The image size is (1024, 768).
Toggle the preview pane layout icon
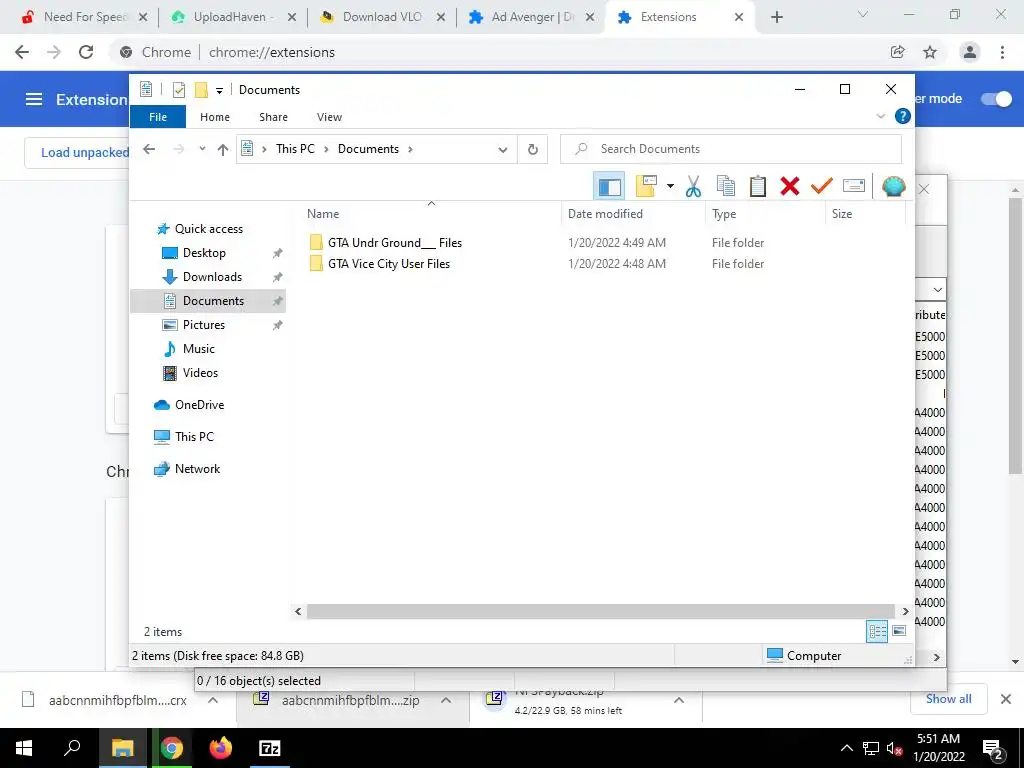point(609,187)
